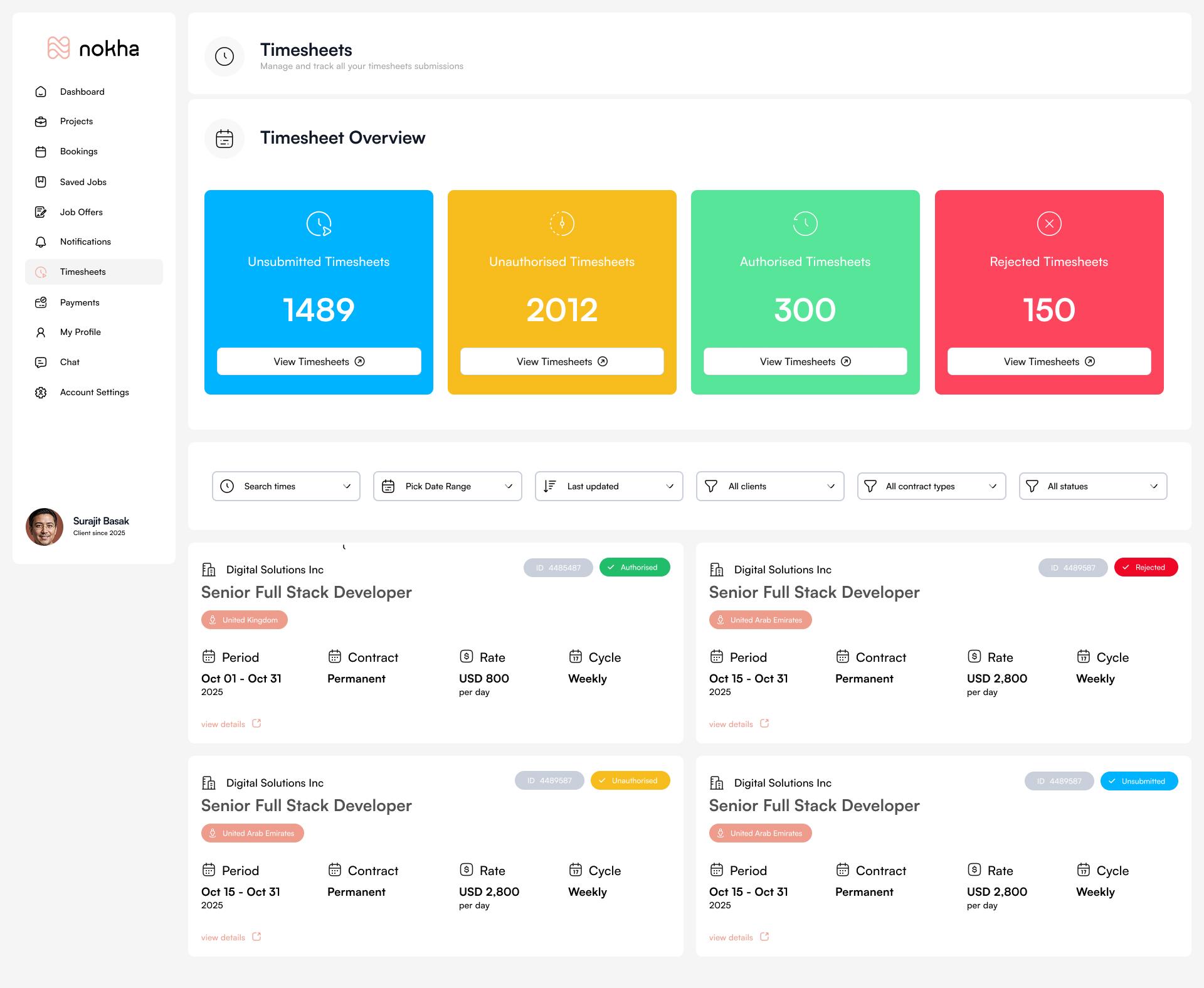Open the Search times dropdown
1204x988 pixels.
tap(285, 486)
